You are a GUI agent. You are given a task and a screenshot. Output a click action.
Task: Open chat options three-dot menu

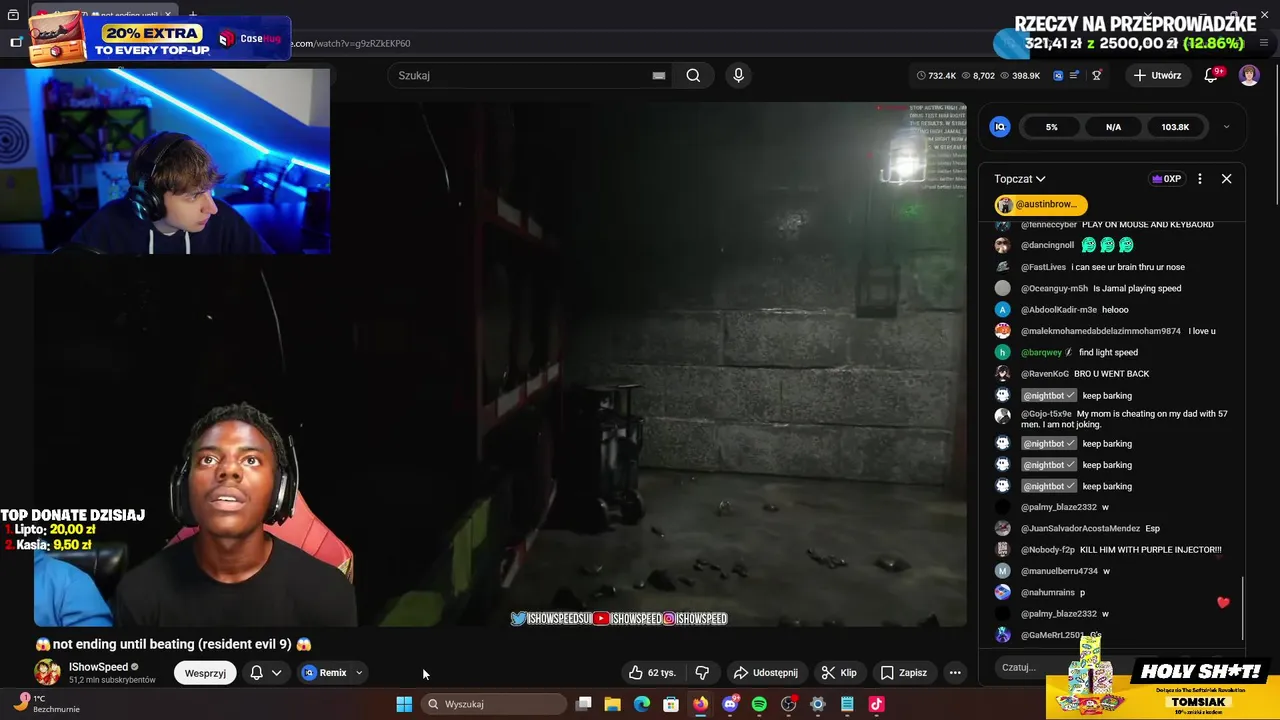click(1200, 179)
